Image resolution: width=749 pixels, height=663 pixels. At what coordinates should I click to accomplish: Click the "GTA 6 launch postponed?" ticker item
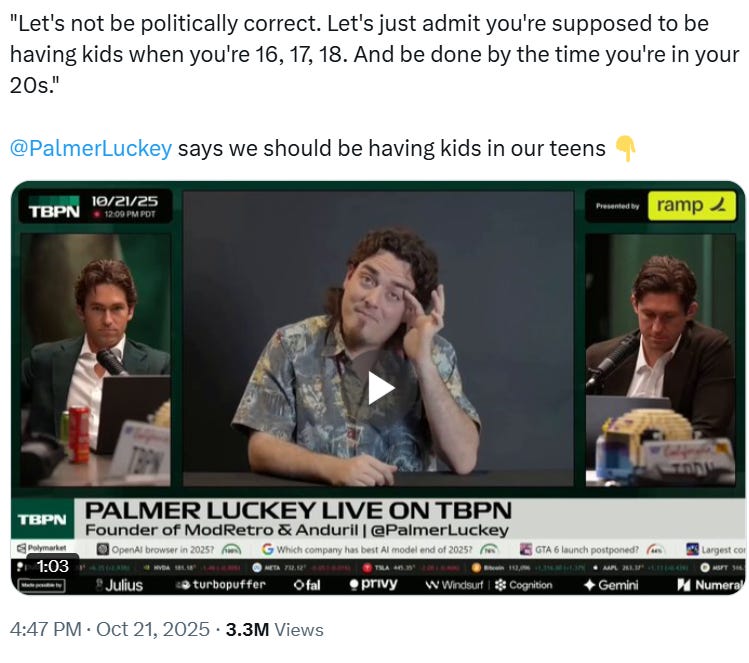(x=586, y=550)
